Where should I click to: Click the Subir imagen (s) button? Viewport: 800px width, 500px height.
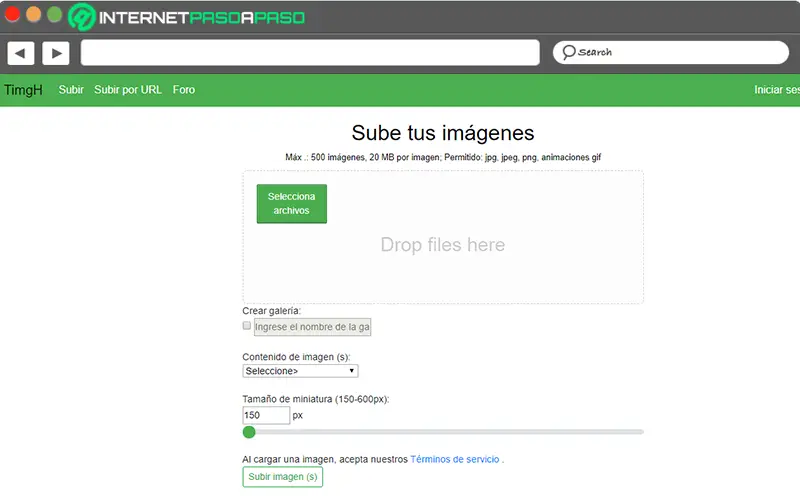283,477
